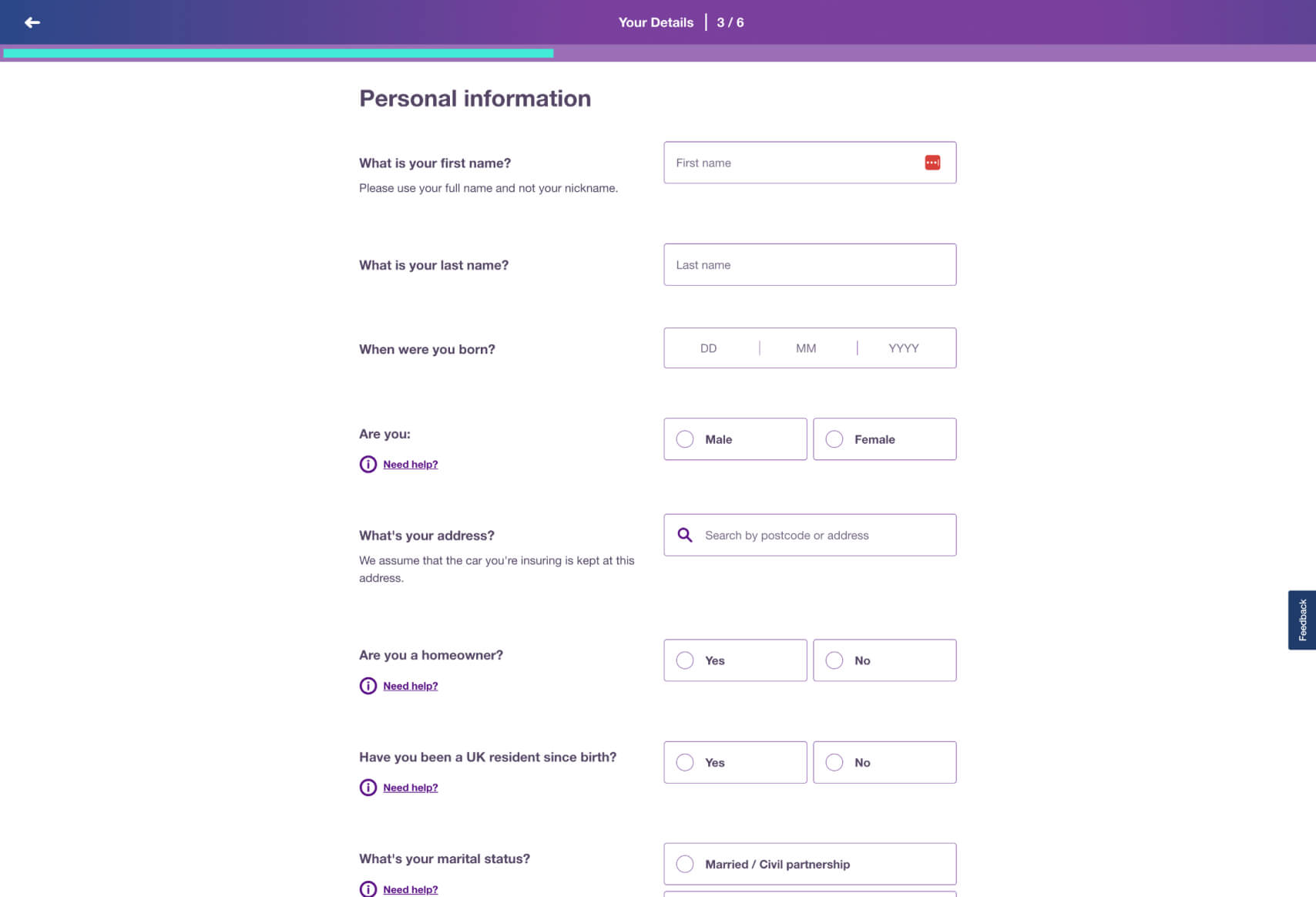Viewport: 1316px width, 897px height.
Task: Click the info icon under marital status question
Action: tap(368, 889)
